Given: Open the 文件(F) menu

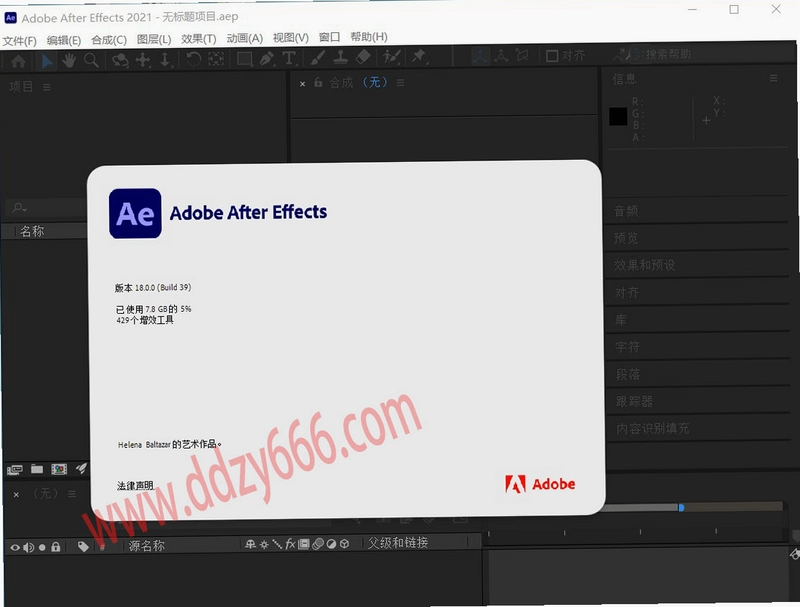Looking at the screenshot, I should (19, 41).
